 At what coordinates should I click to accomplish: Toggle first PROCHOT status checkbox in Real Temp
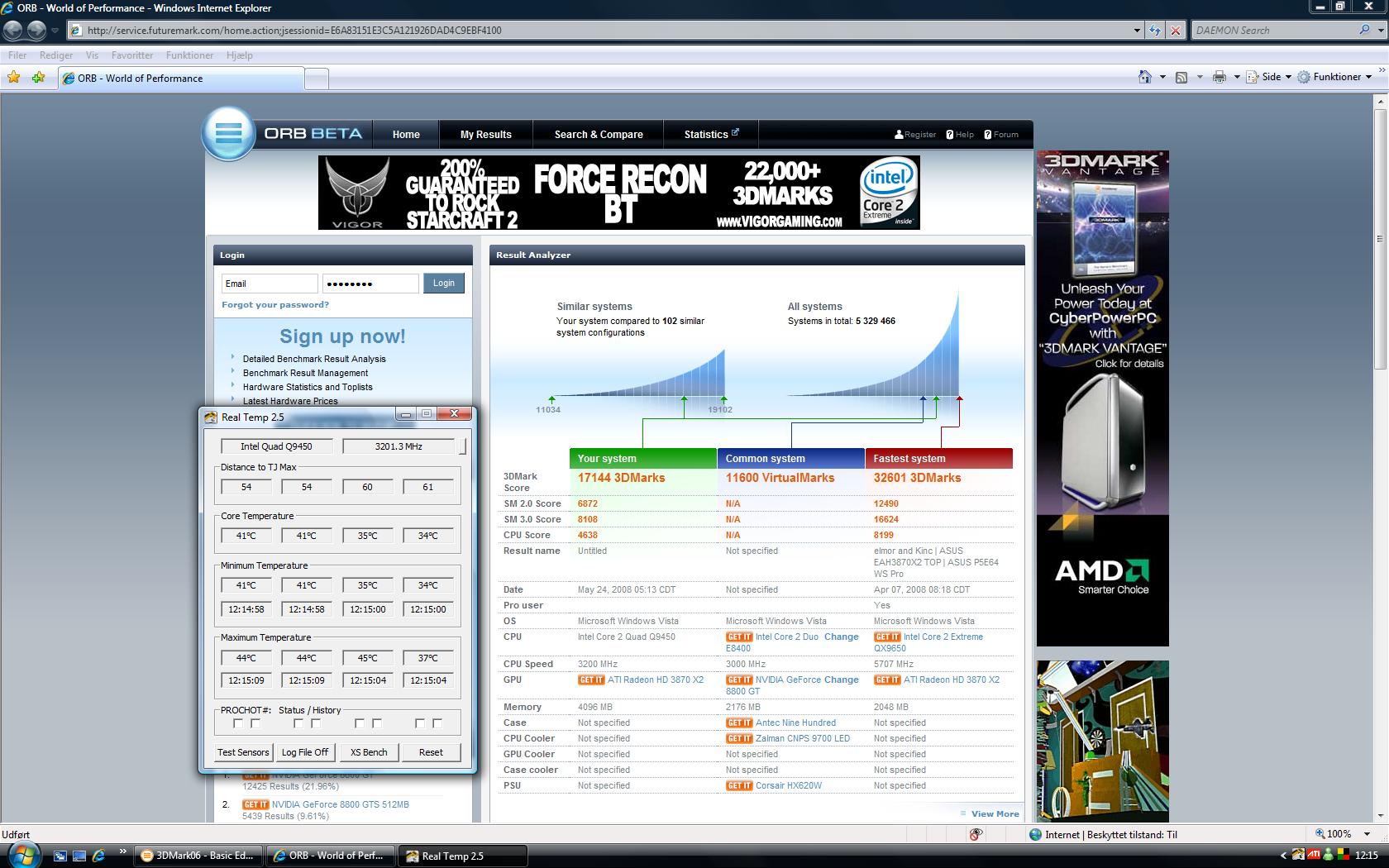[x=238, y=723]
